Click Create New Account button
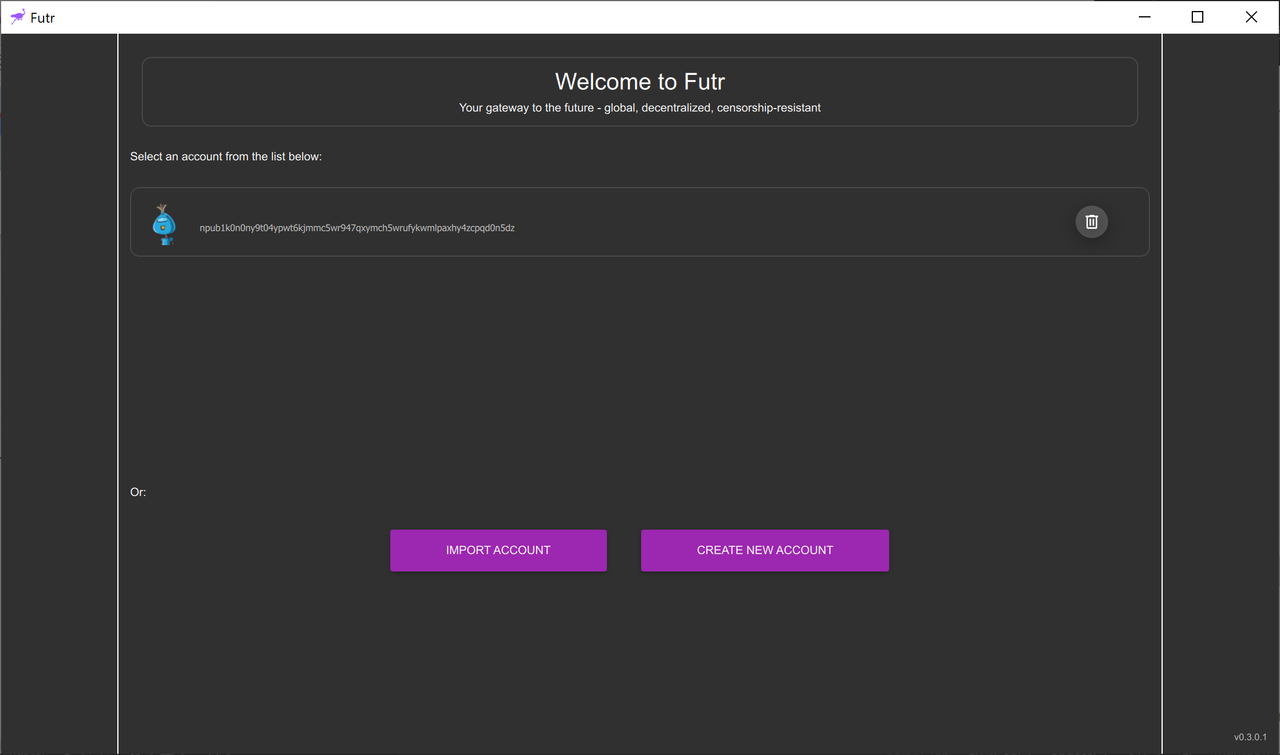The image size is (1280, 755). [765, 550]
